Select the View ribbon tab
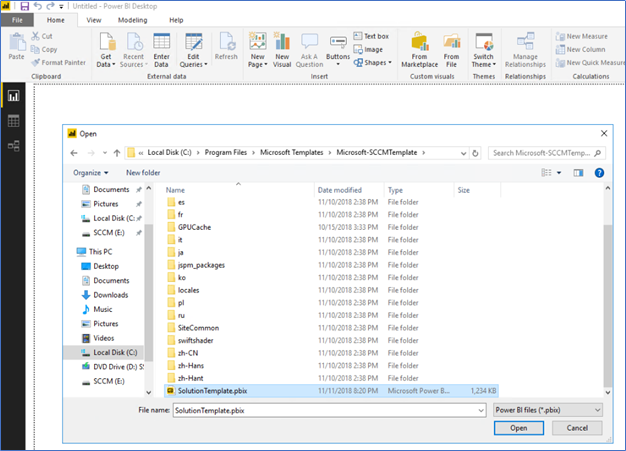The image size is (626, 451). pyautogui.click(x=94, y=20)
